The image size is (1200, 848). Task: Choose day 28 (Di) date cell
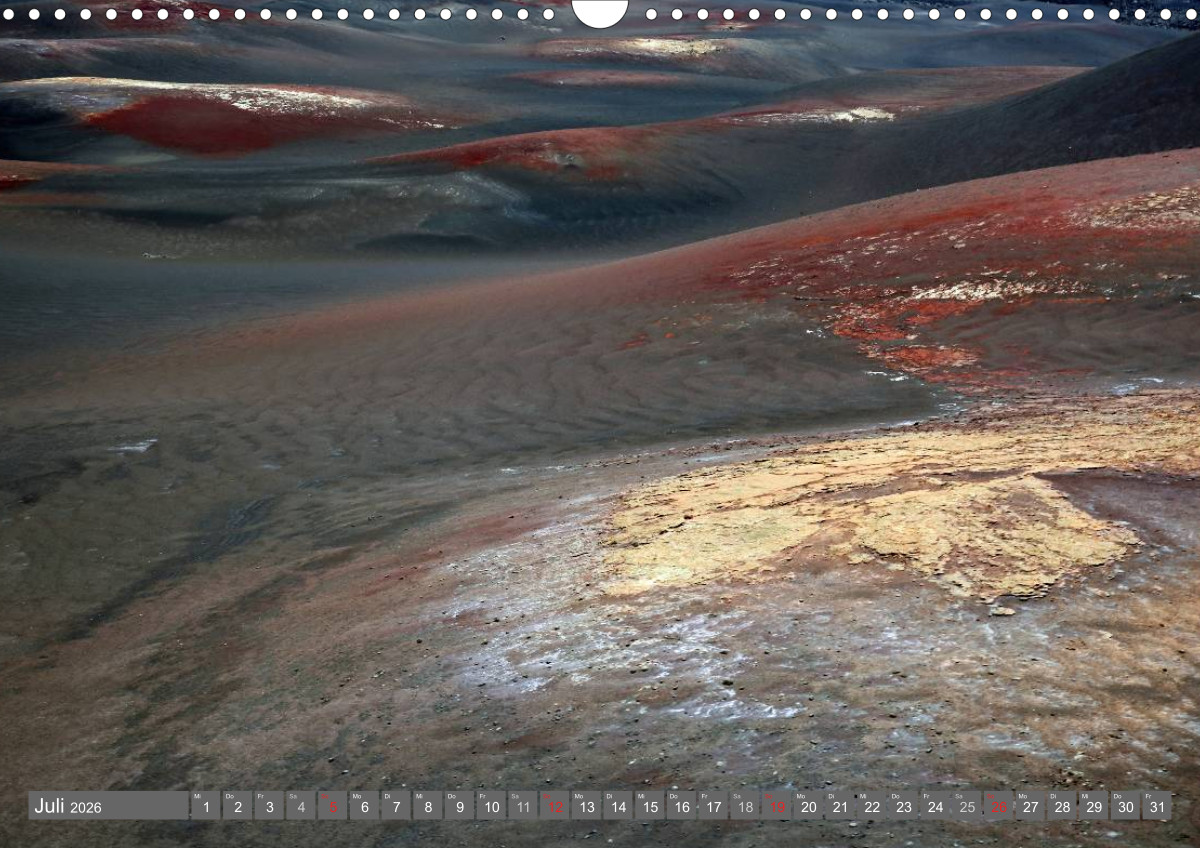pos(1062,806)
